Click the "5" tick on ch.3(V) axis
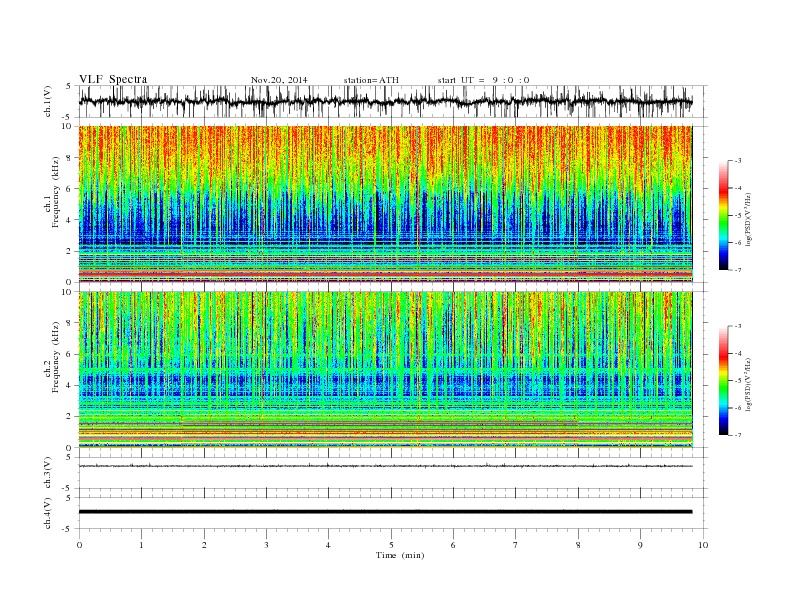Viewport: 792px width, 612px height. pyautogui.click(x=69, y=457)
